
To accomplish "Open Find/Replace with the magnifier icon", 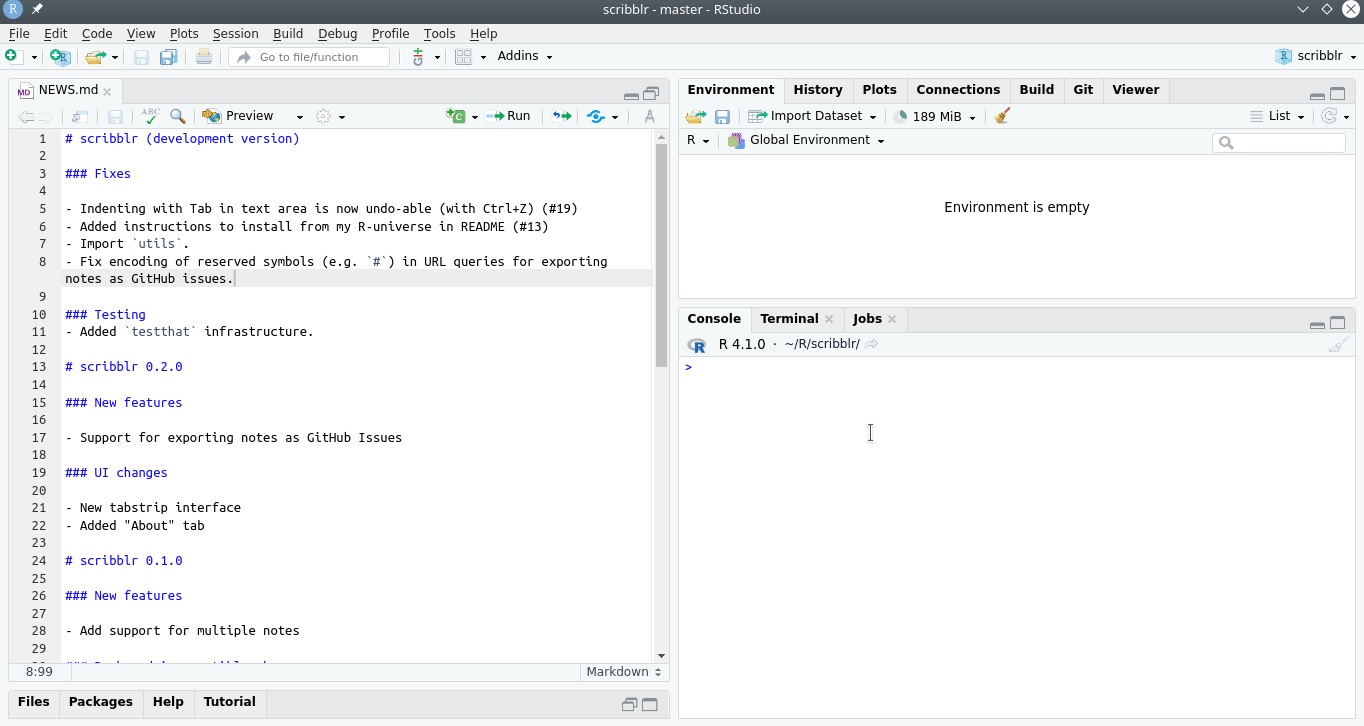I will 177,117.
